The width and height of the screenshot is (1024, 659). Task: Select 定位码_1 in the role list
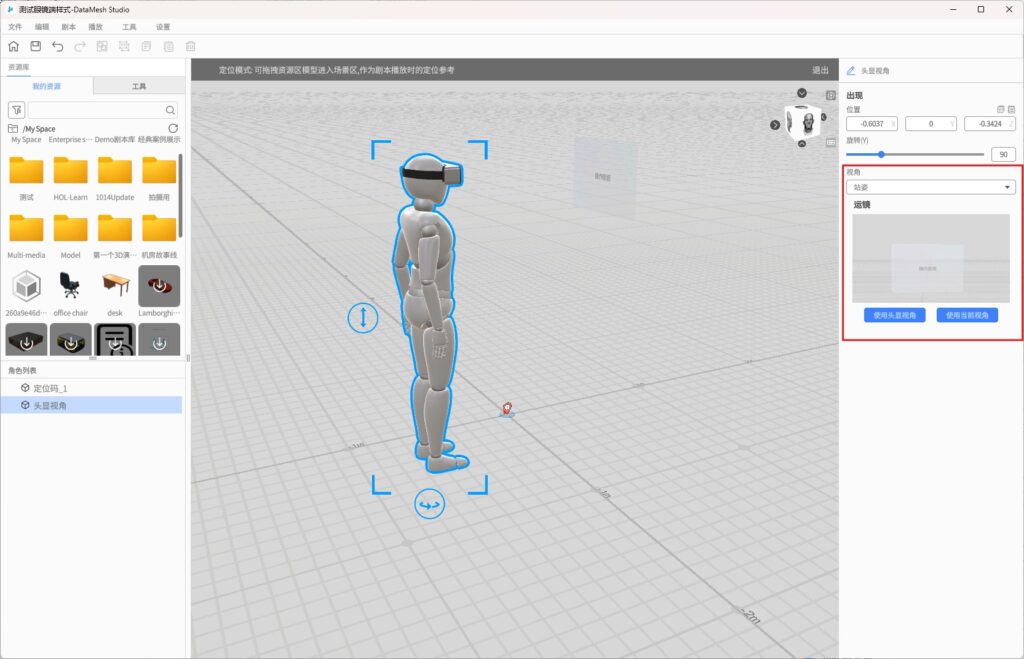pyautogui.click(x=50, y=388)
